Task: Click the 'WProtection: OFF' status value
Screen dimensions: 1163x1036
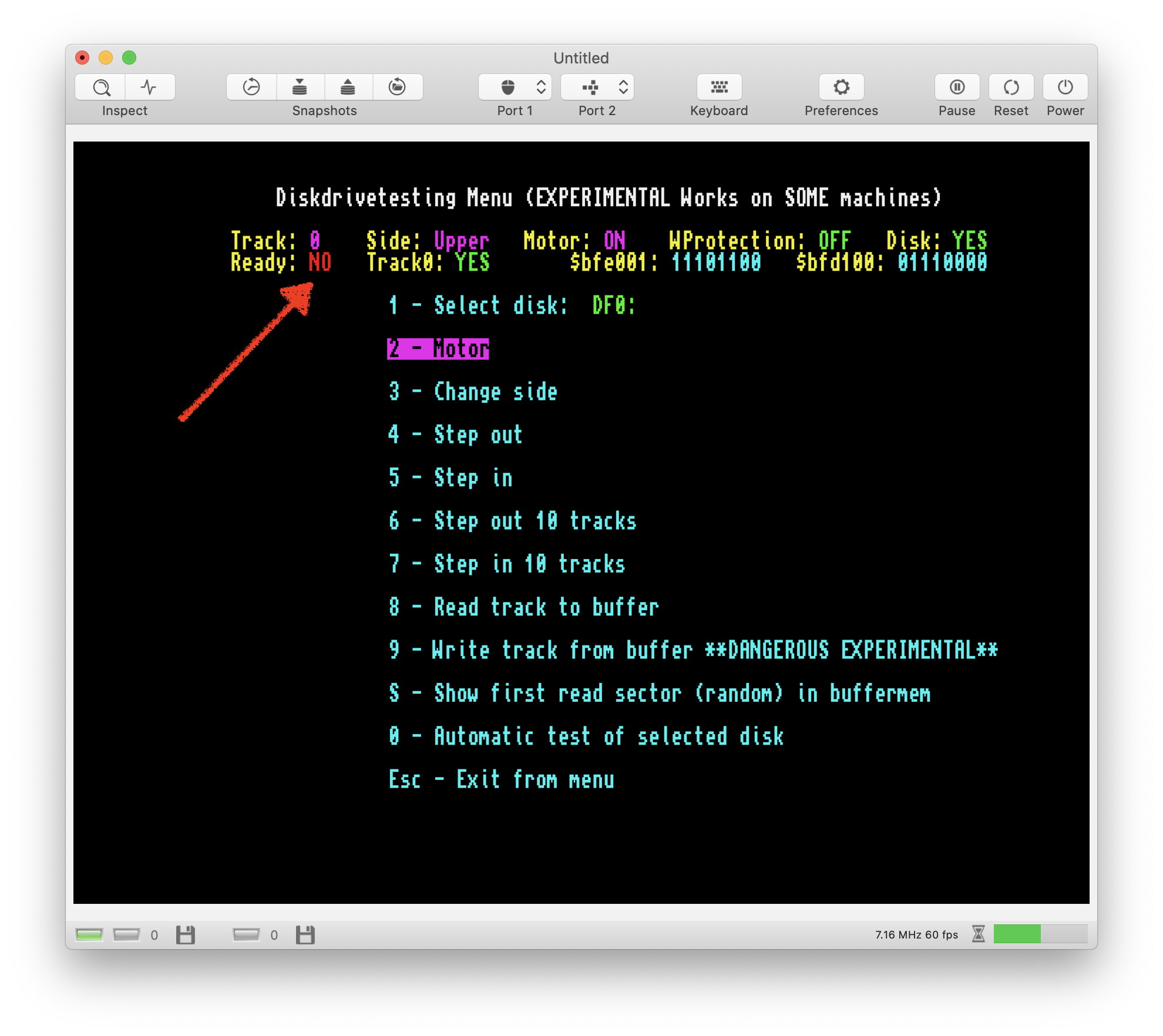Action: (759, 241)
